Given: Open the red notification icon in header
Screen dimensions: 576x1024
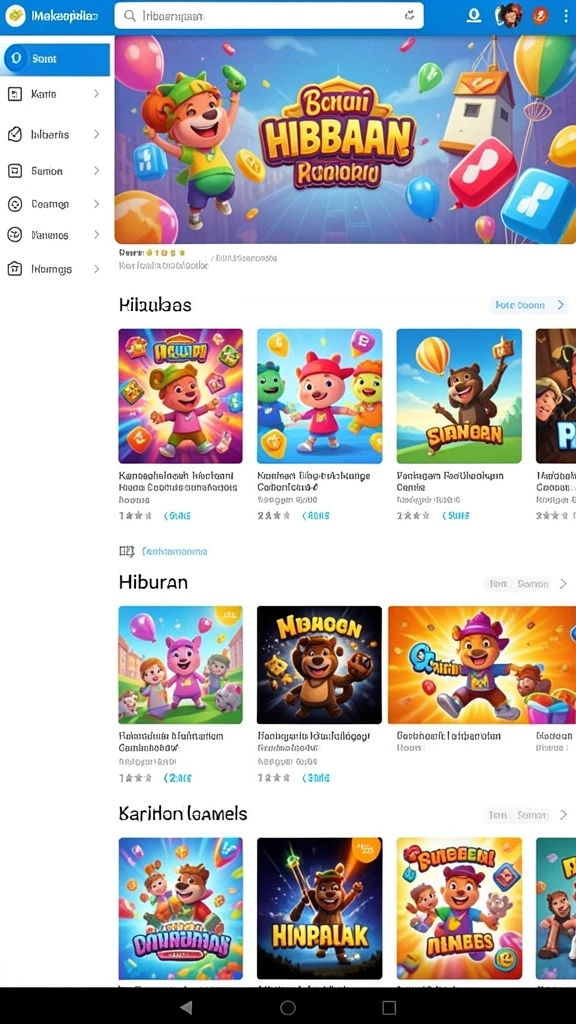Looking at the screenshot, I should 540,16.
